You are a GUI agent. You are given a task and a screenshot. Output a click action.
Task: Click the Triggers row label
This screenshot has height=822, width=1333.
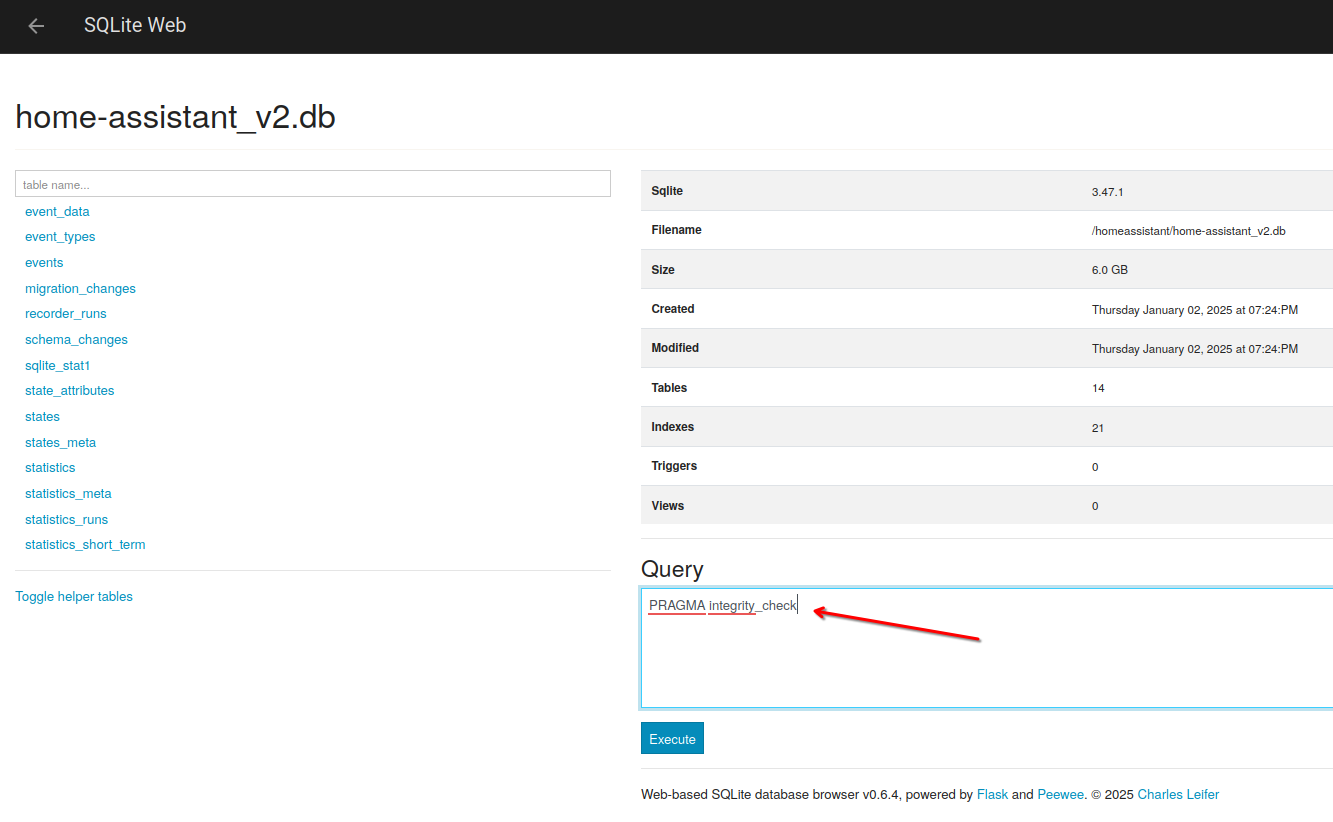pos(674,466)
